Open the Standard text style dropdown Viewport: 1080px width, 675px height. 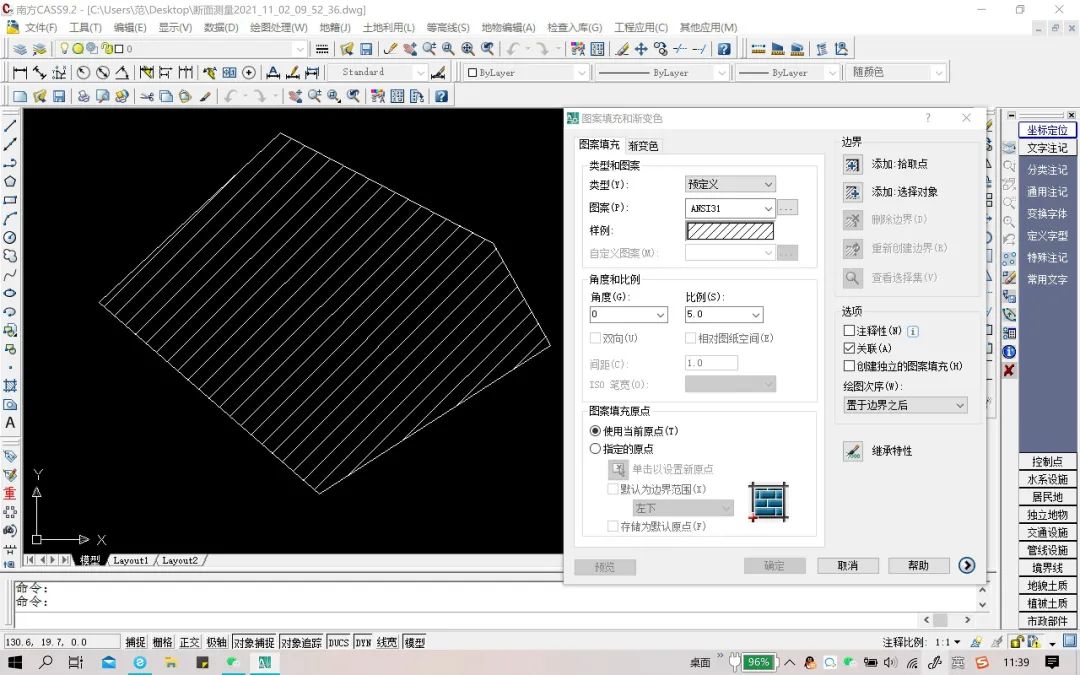[376, 72]
